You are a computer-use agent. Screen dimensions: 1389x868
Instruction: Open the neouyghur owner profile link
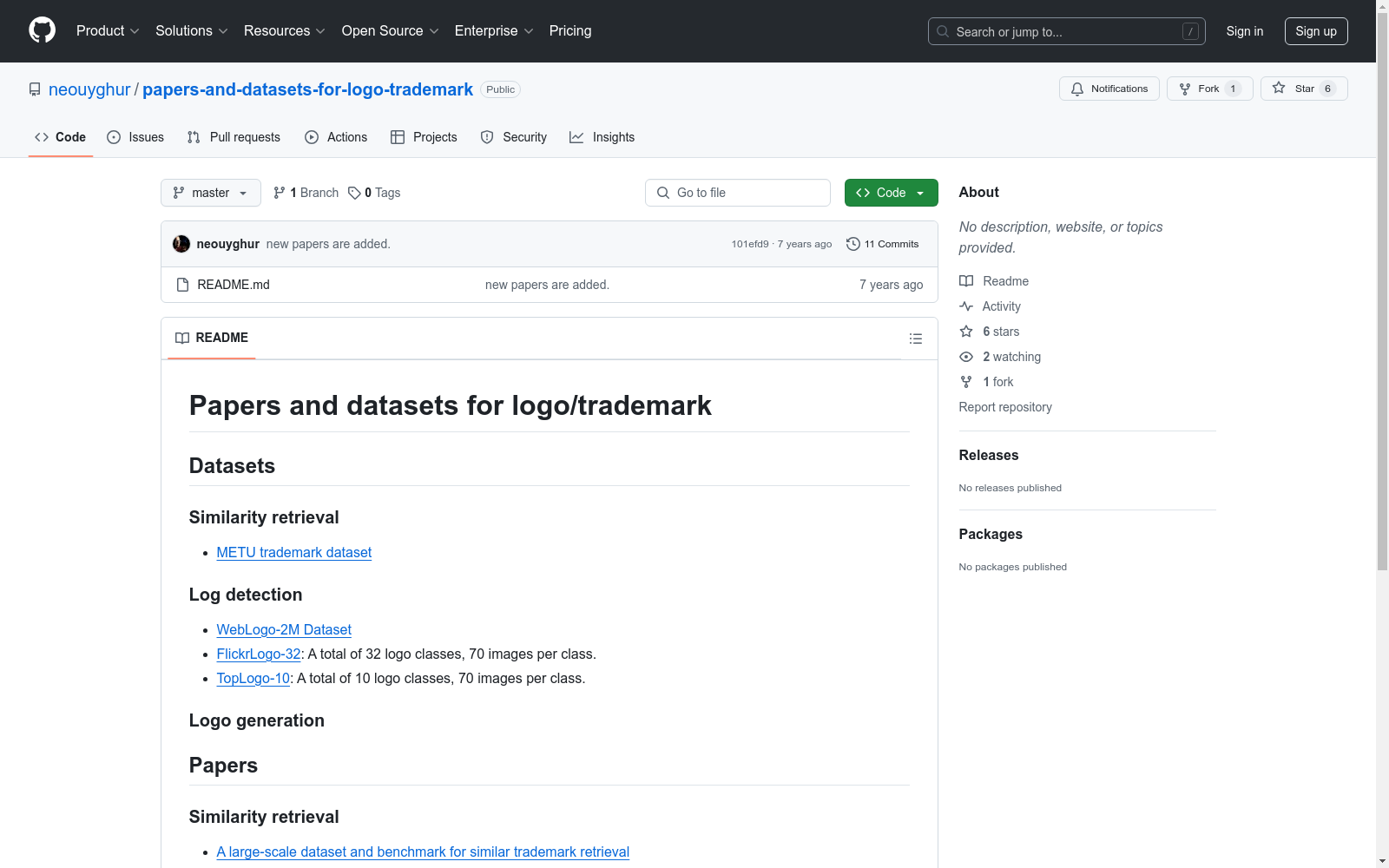point(89,89)
